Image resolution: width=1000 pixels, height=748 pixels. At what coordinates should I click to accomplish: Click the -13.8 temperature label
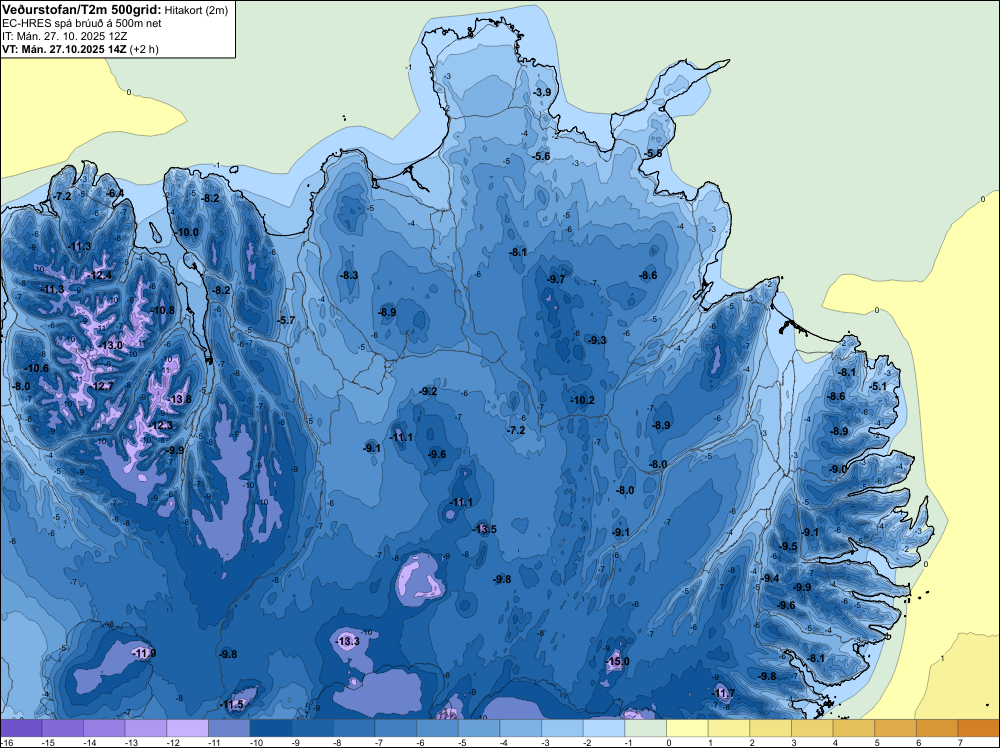click(179, 399)
